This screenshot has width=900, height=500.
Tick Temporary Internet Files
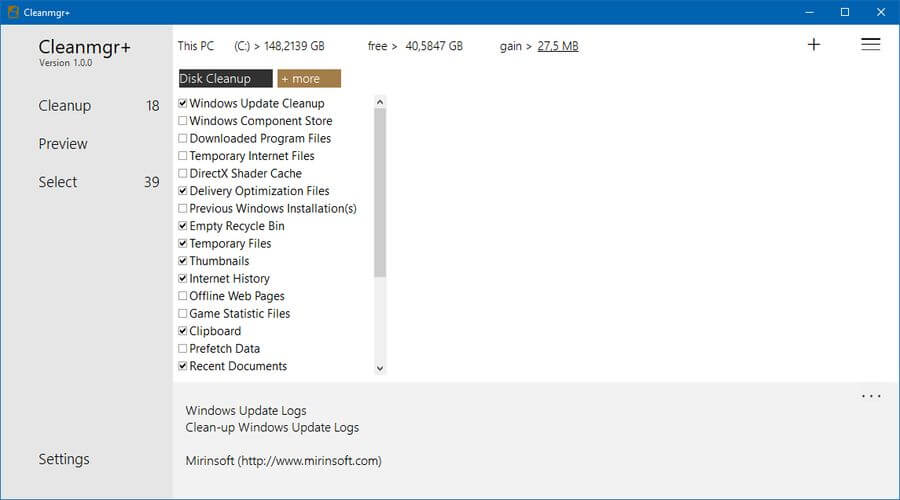183,156
